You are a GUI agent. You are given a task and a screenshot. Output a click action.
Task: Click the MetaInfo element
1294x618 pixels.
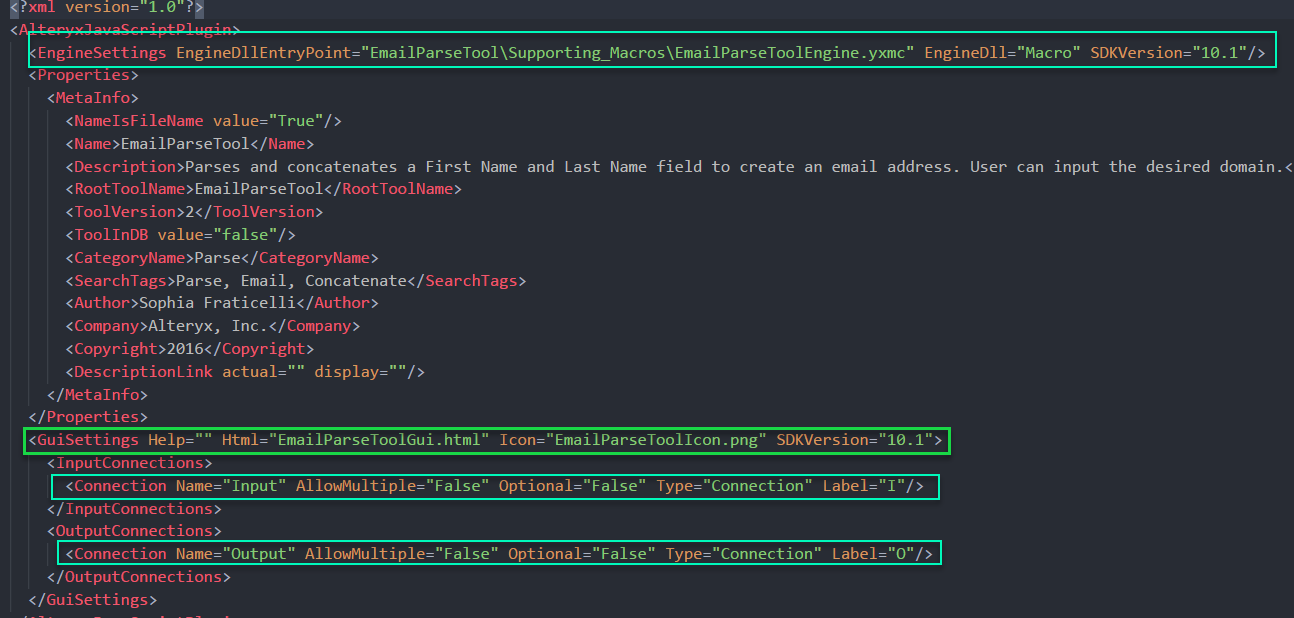point(87,97)
